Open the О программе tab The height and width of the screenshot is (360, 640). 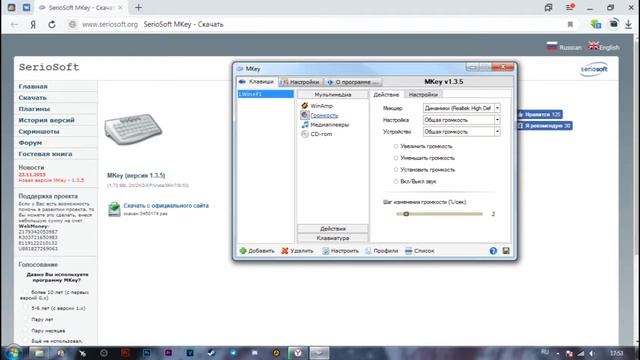tap(353, 82)
